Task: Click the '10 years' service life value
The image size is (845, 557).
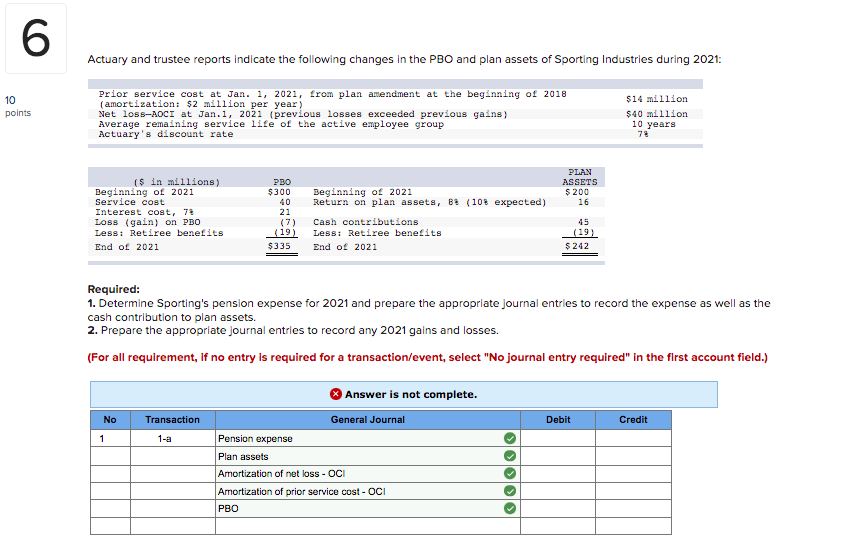Action: click(x=653, y=124)
